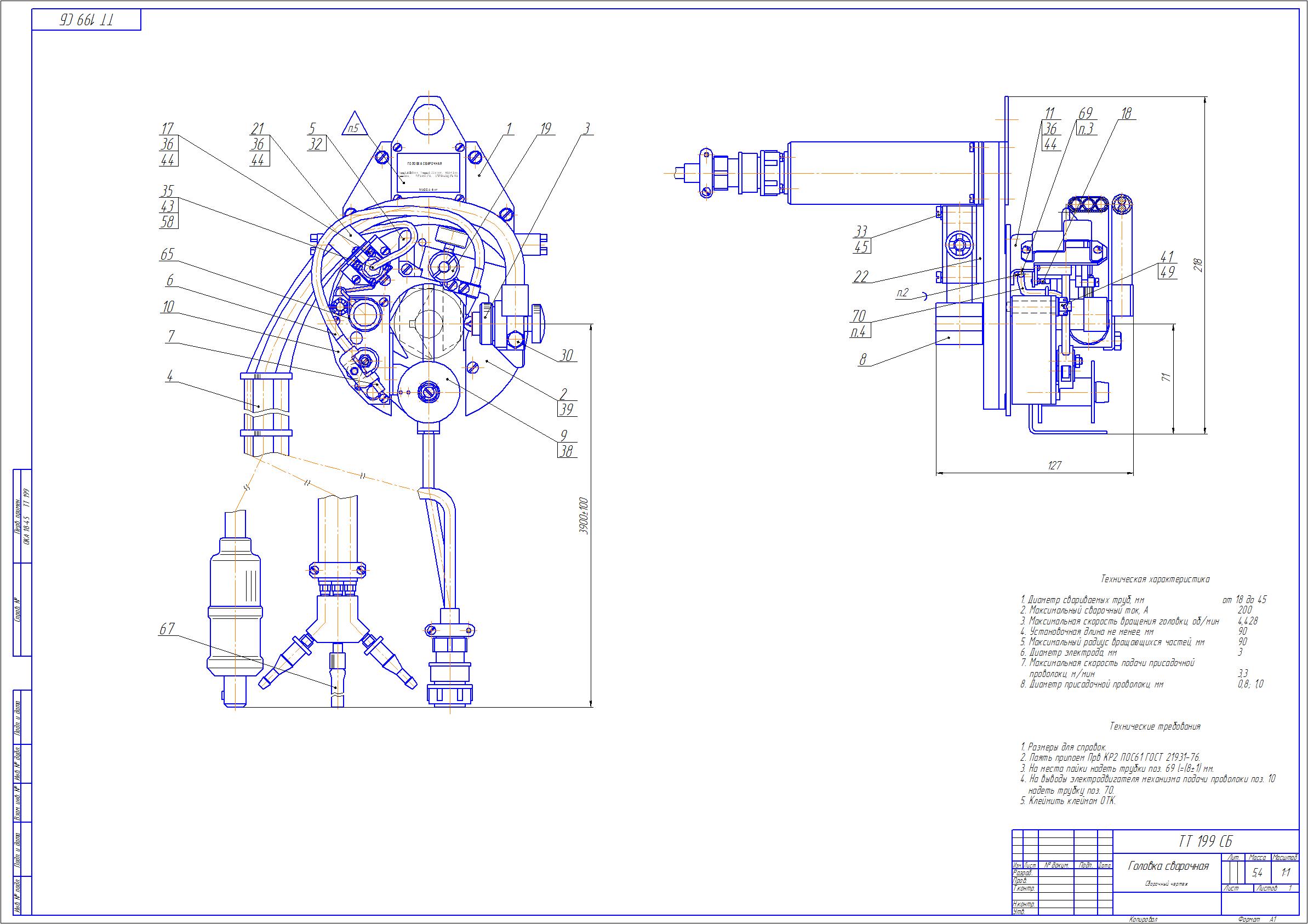Screen dimensions: 1308x924
Task: Select the horizontal dimension '127'
Action: click(1054, 466)
